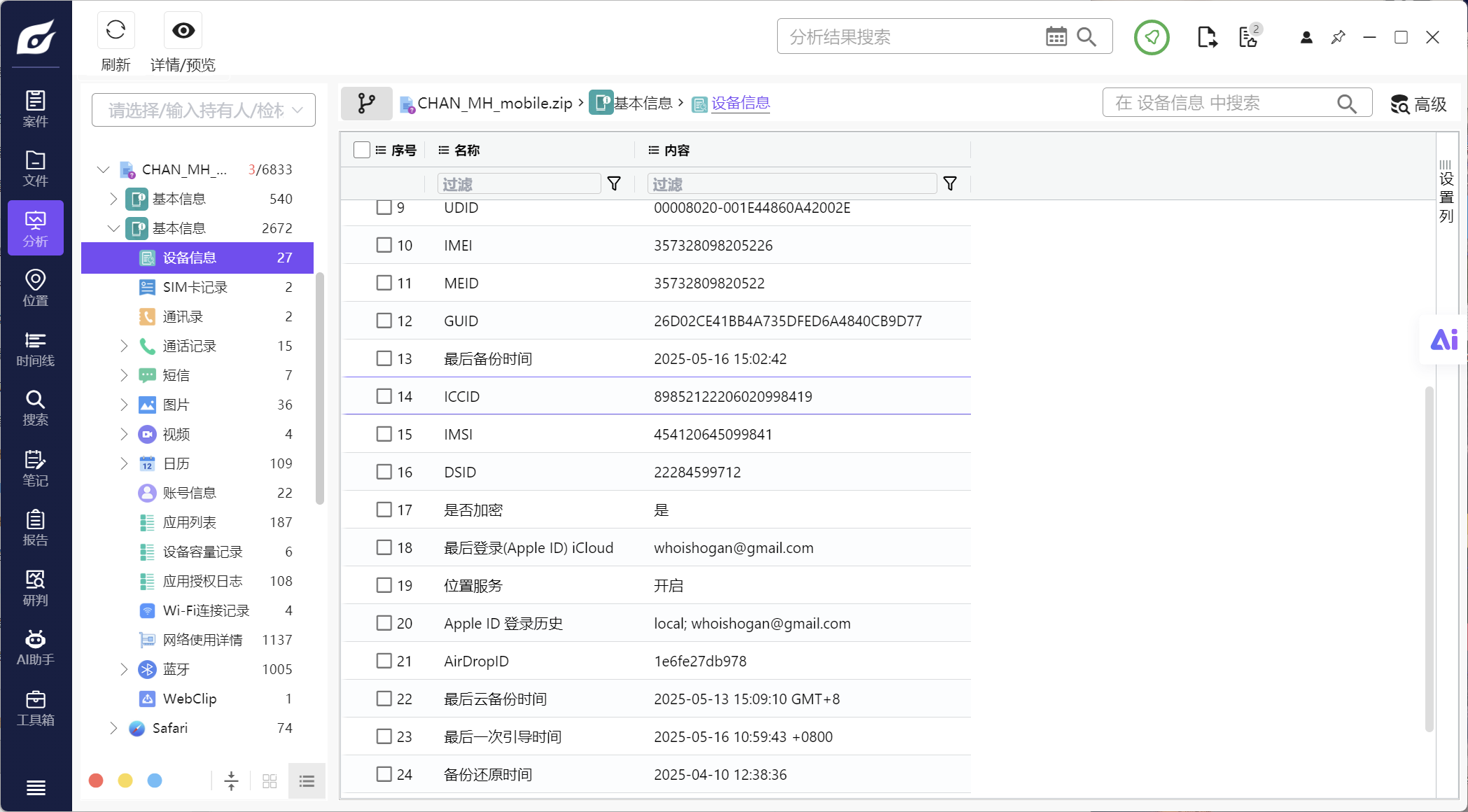Switch to Case (案件) sidebar section

(x=36, y=108)
